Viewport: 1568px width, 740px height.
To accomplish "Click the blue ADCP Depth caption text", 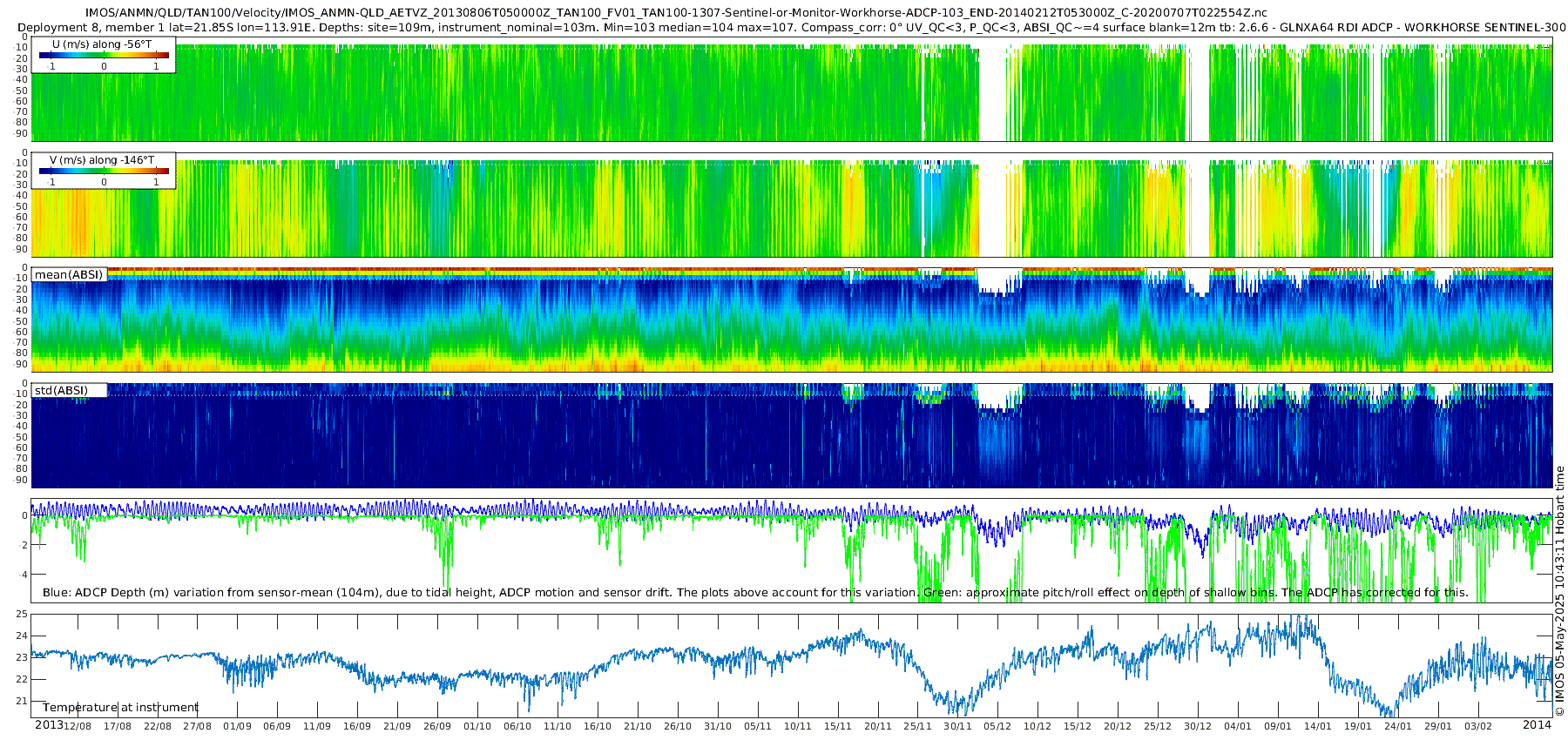I will pyautogui.click(x=479, y=593).
